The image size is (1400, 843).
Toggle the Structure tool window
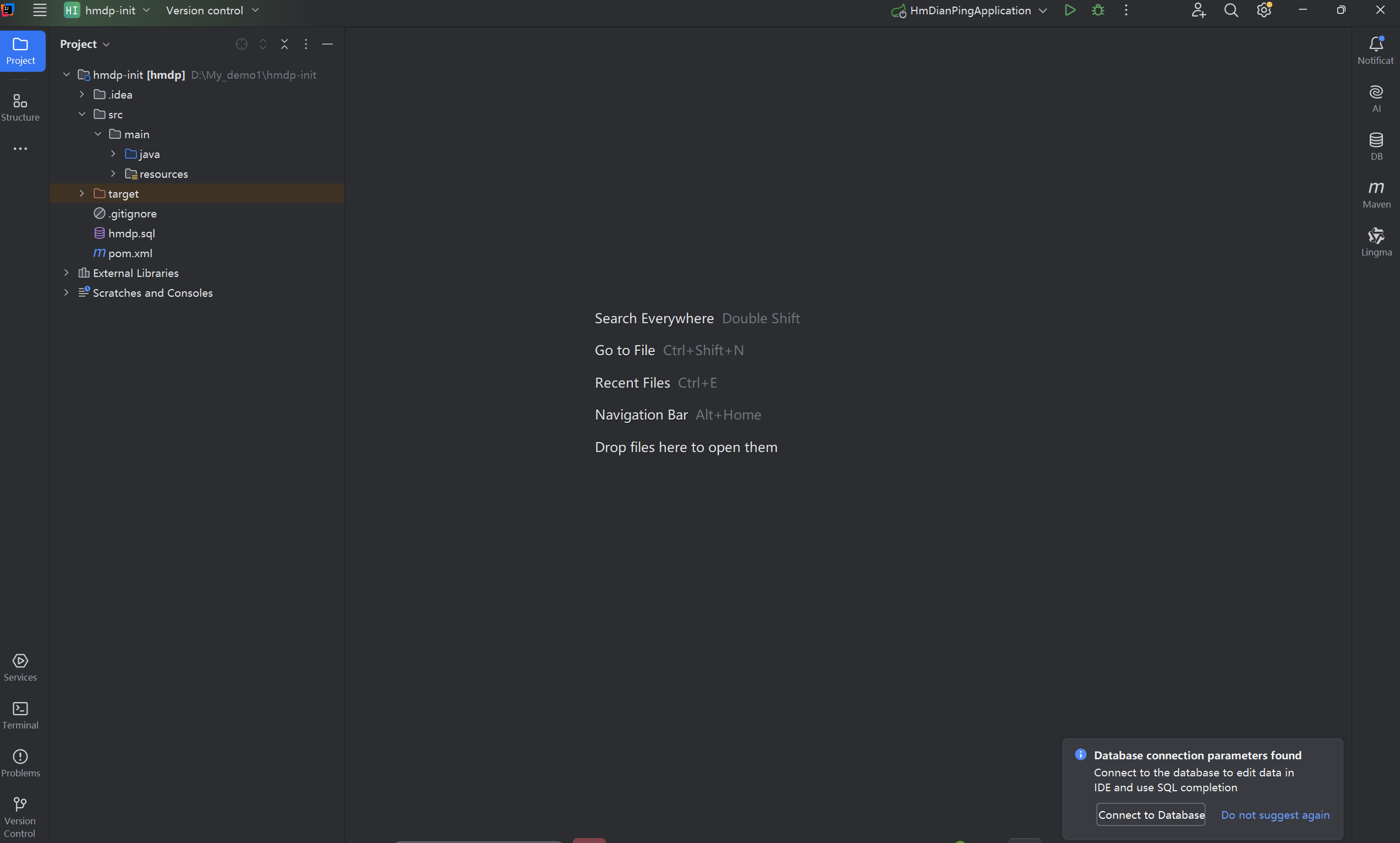[20, 107]
